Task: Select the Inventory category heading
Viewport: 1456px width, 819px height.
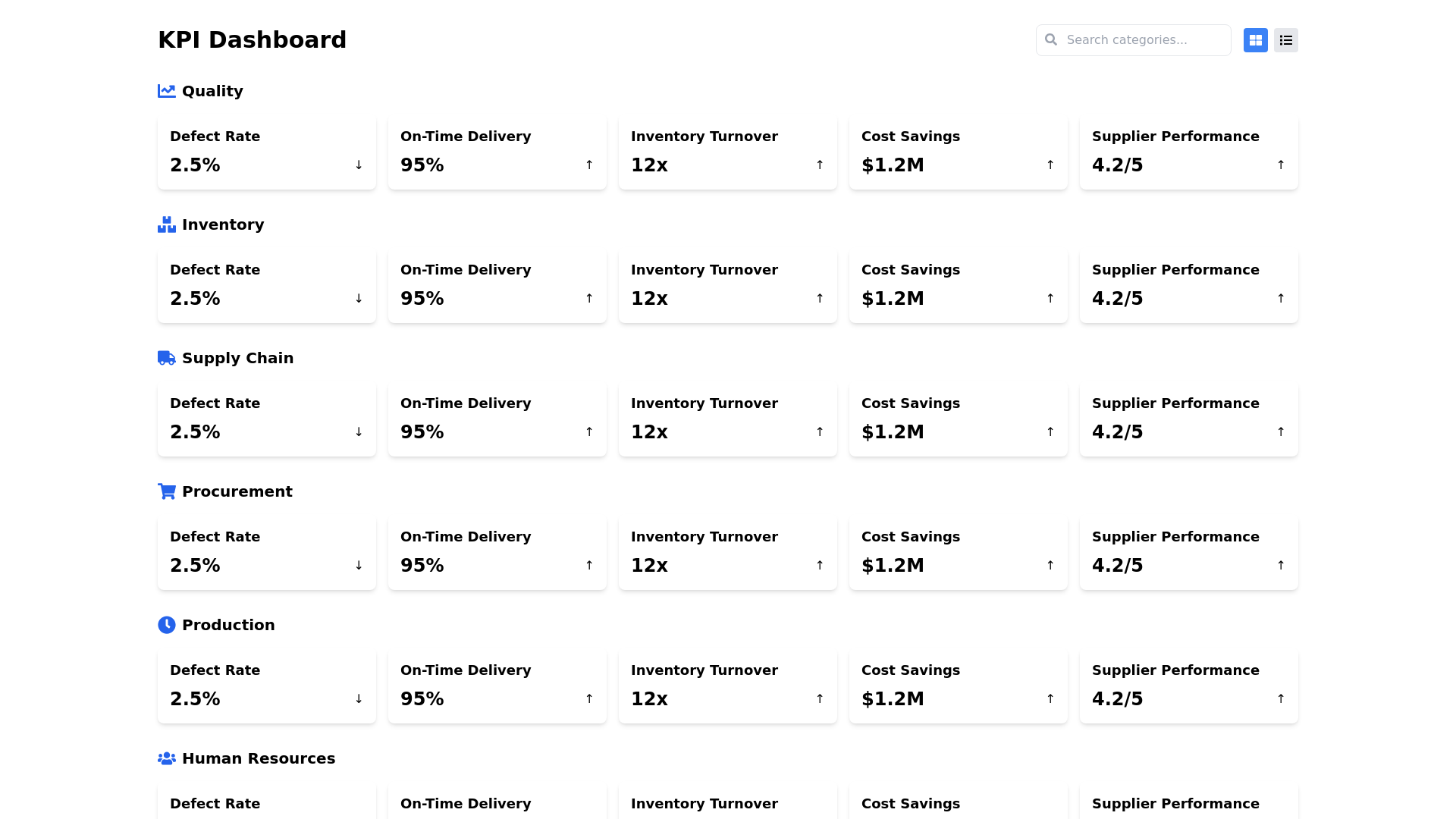Action: click(222, 224)
